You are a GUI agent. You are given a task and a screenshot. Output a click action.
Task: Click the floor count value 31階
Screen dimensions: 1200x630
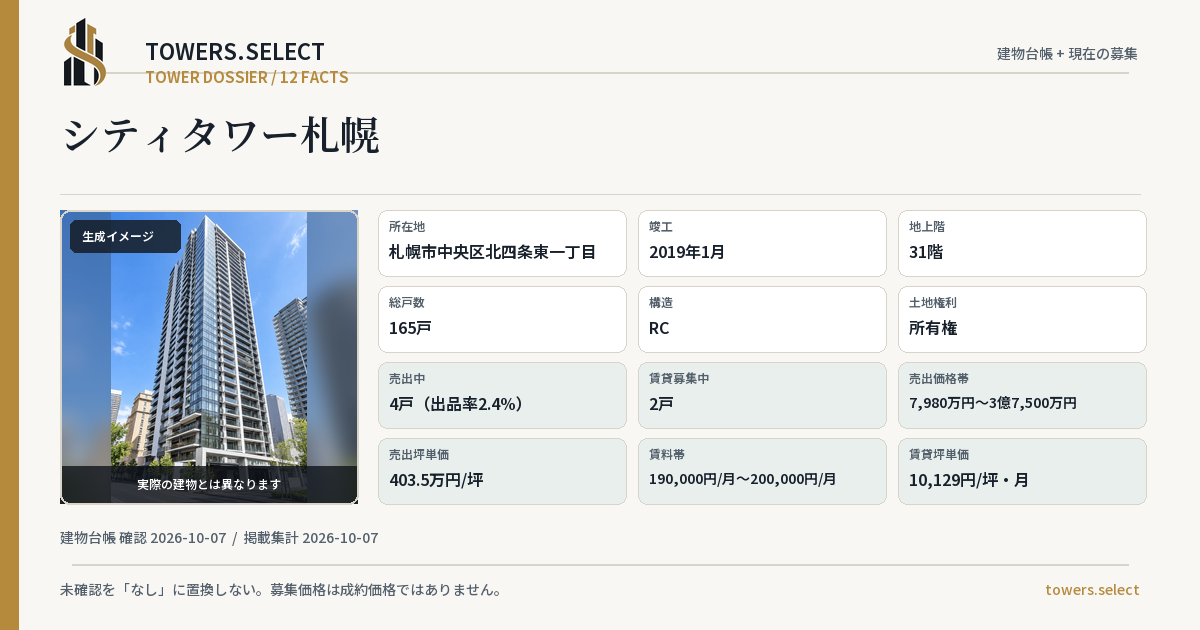(926, 252)
